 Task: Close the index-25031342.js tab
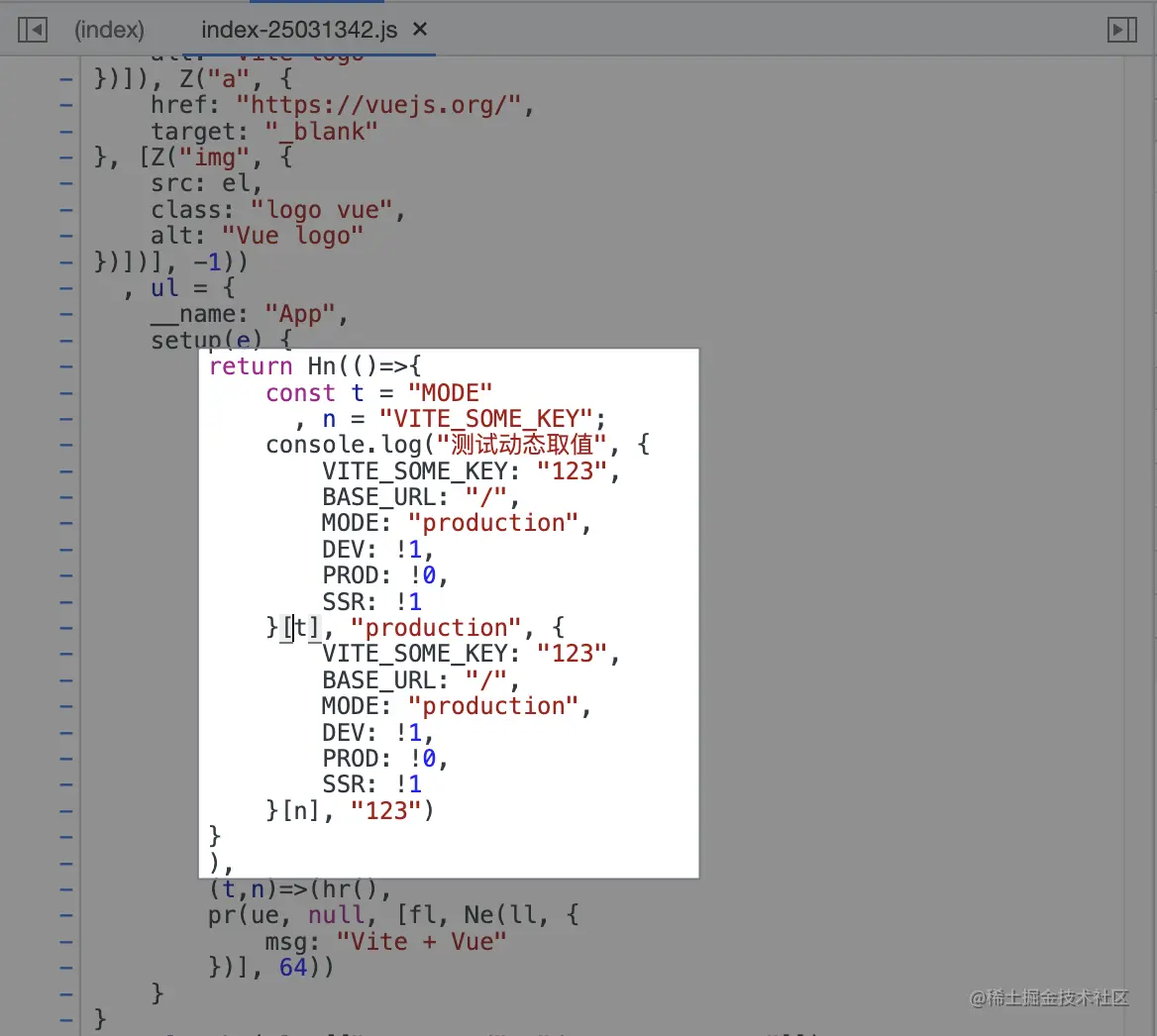420,29
